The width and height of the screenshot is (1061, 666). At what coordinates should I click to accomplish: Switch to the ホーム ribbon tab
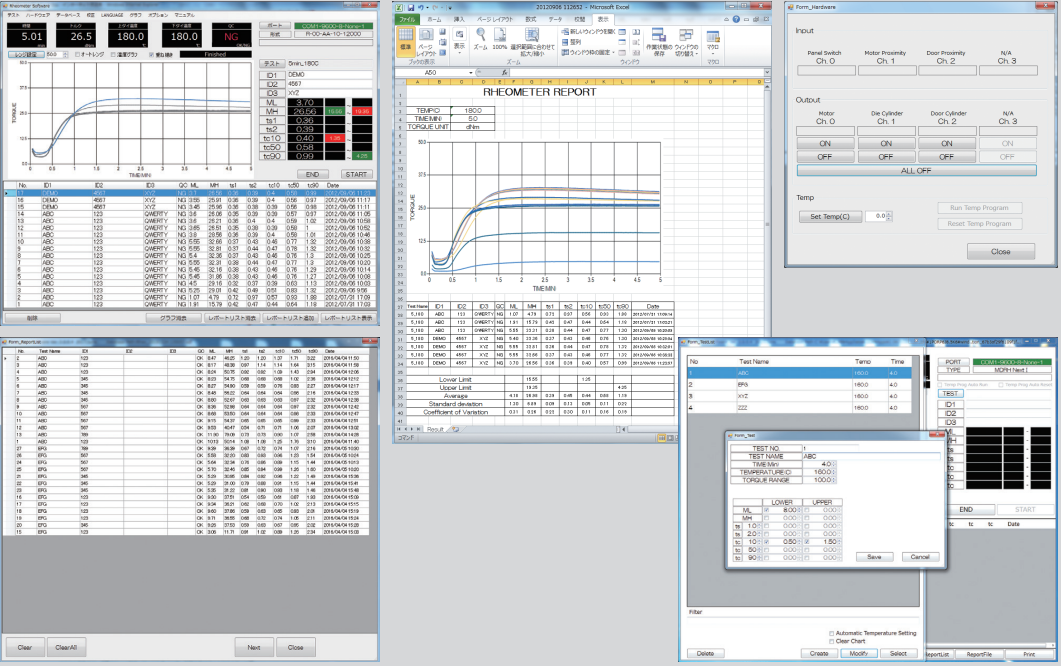(434, 20)
